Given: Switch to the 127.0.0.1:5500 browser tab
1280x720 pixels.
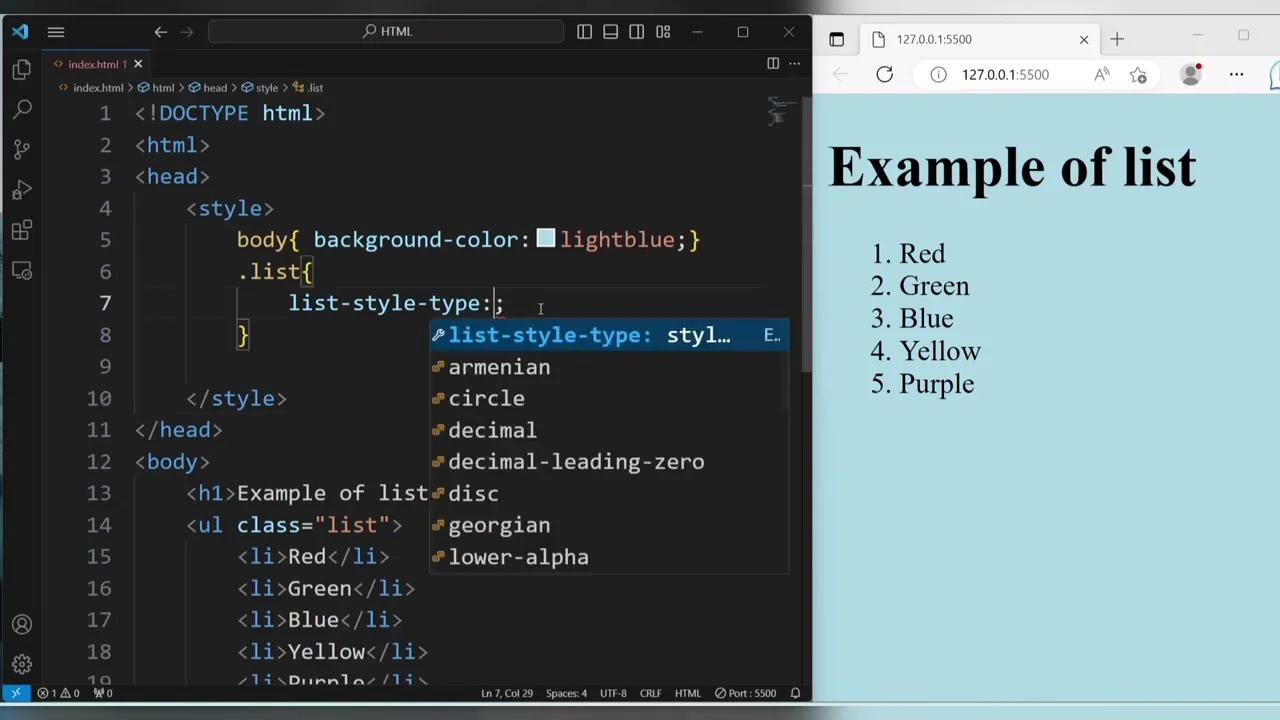Looking at the screenshot, I should pyautogui.click(x=935, y=39).
